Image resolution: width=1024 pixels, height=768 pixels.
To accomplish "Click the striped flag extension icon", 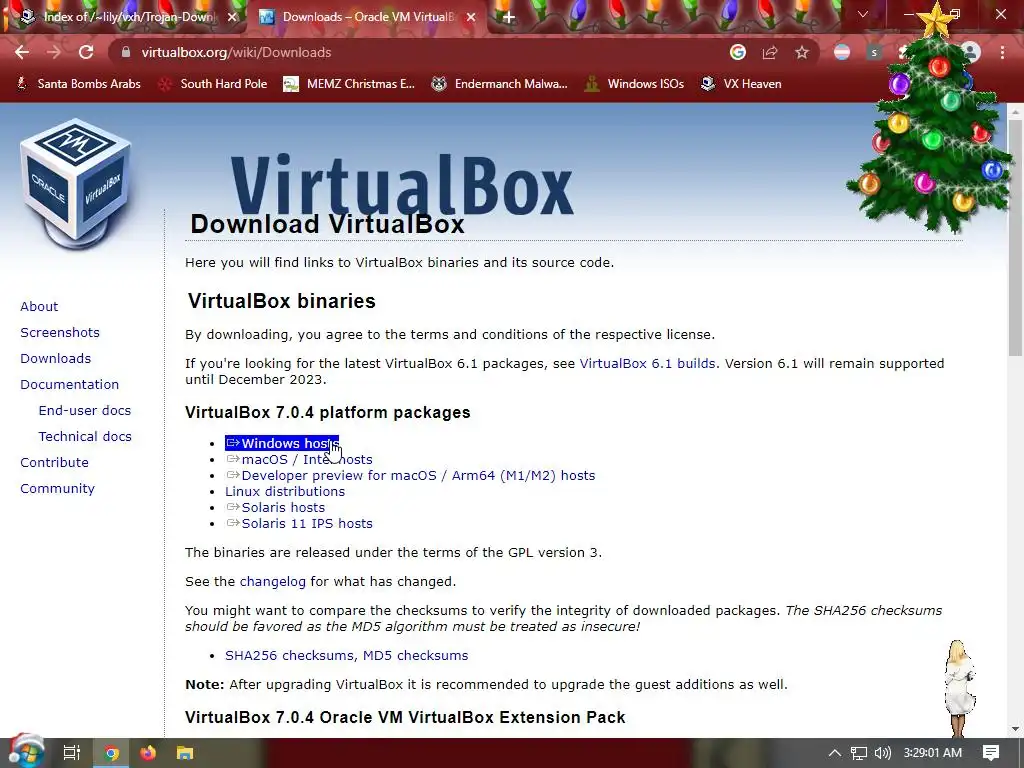I will pyautogui.click(x=842, y=52).
